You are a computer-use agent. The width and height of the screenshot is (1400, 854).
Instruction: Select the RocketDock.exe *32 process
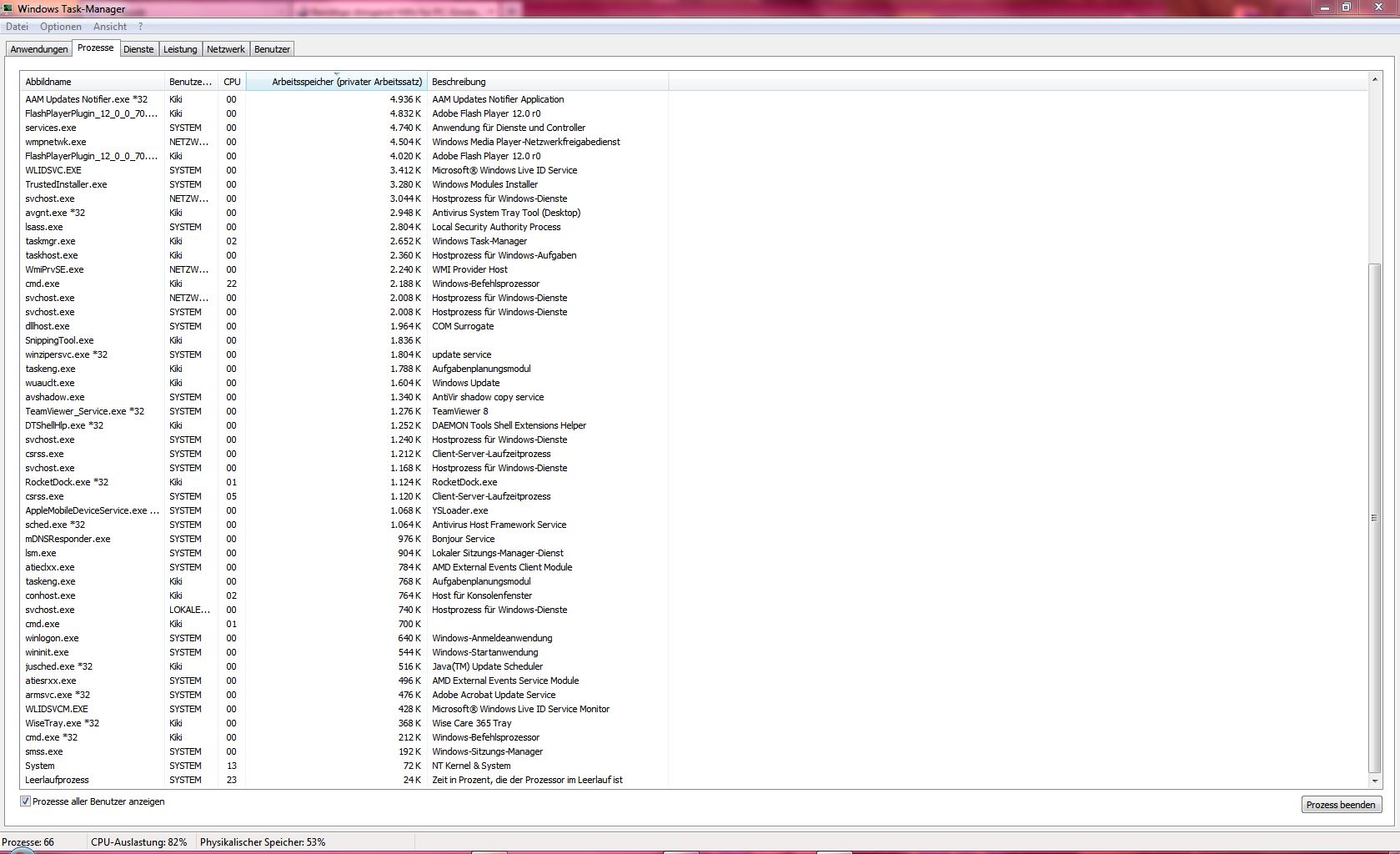[344, 482]
